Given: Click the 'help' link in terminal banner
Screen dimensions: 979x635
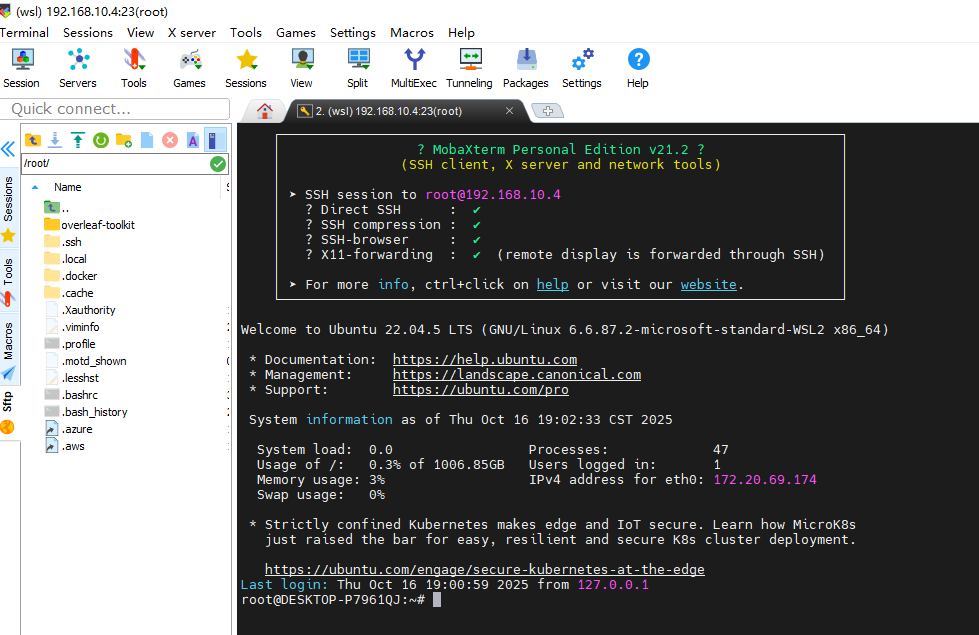Looking at the screenshot, I should 552,285.
